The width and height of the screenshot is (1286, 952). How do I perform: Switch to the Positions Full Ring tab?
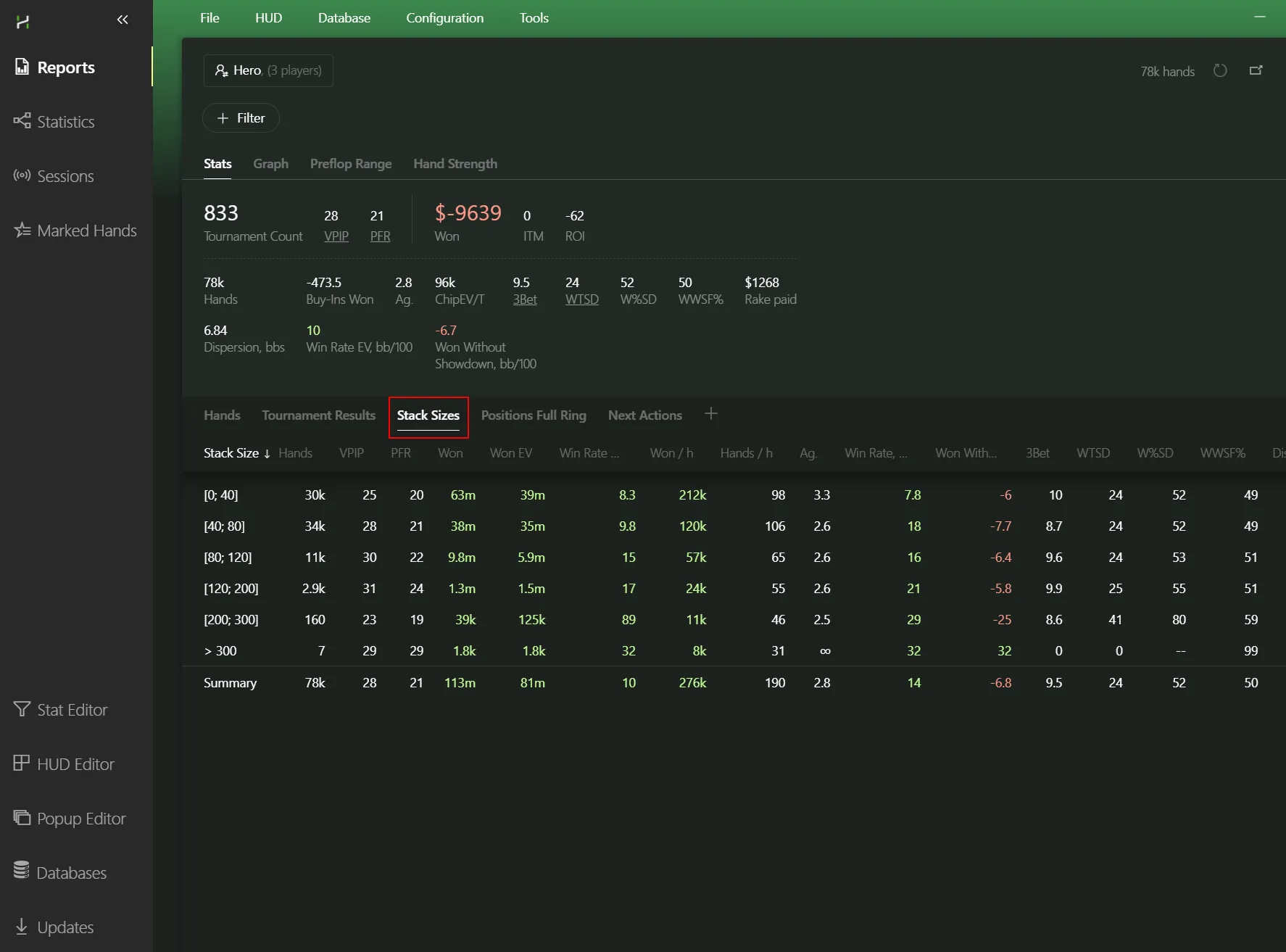point(533,415)
